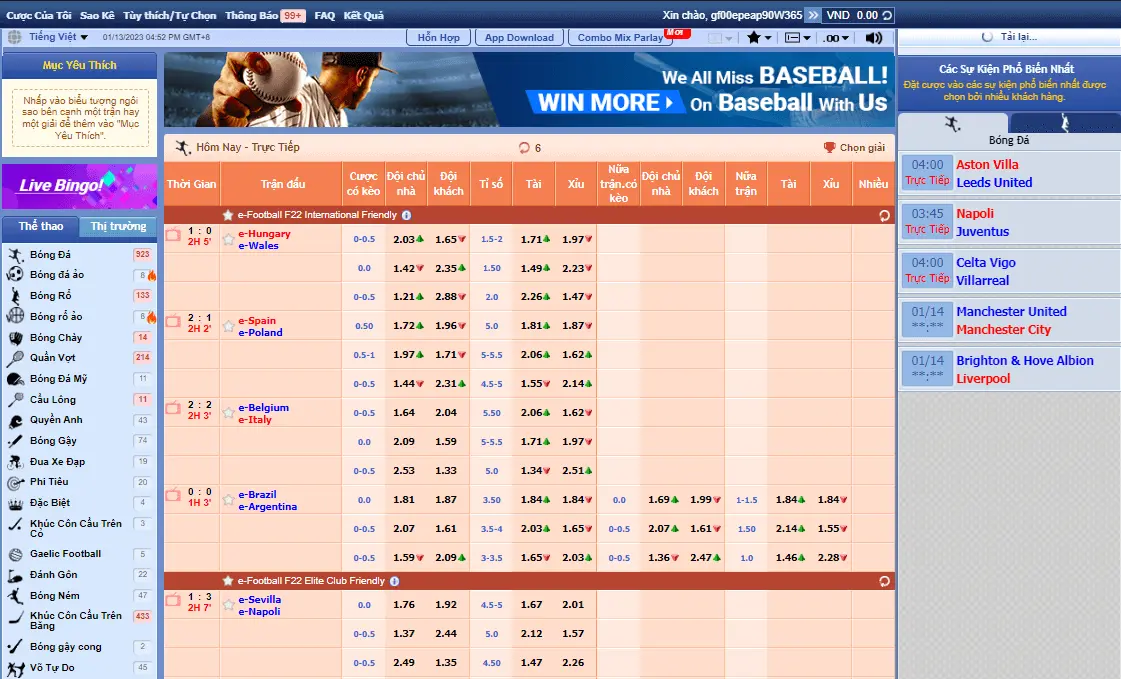Click refresh icon beside VND balance
This screenshot has width=1121, height=679.
887,15
